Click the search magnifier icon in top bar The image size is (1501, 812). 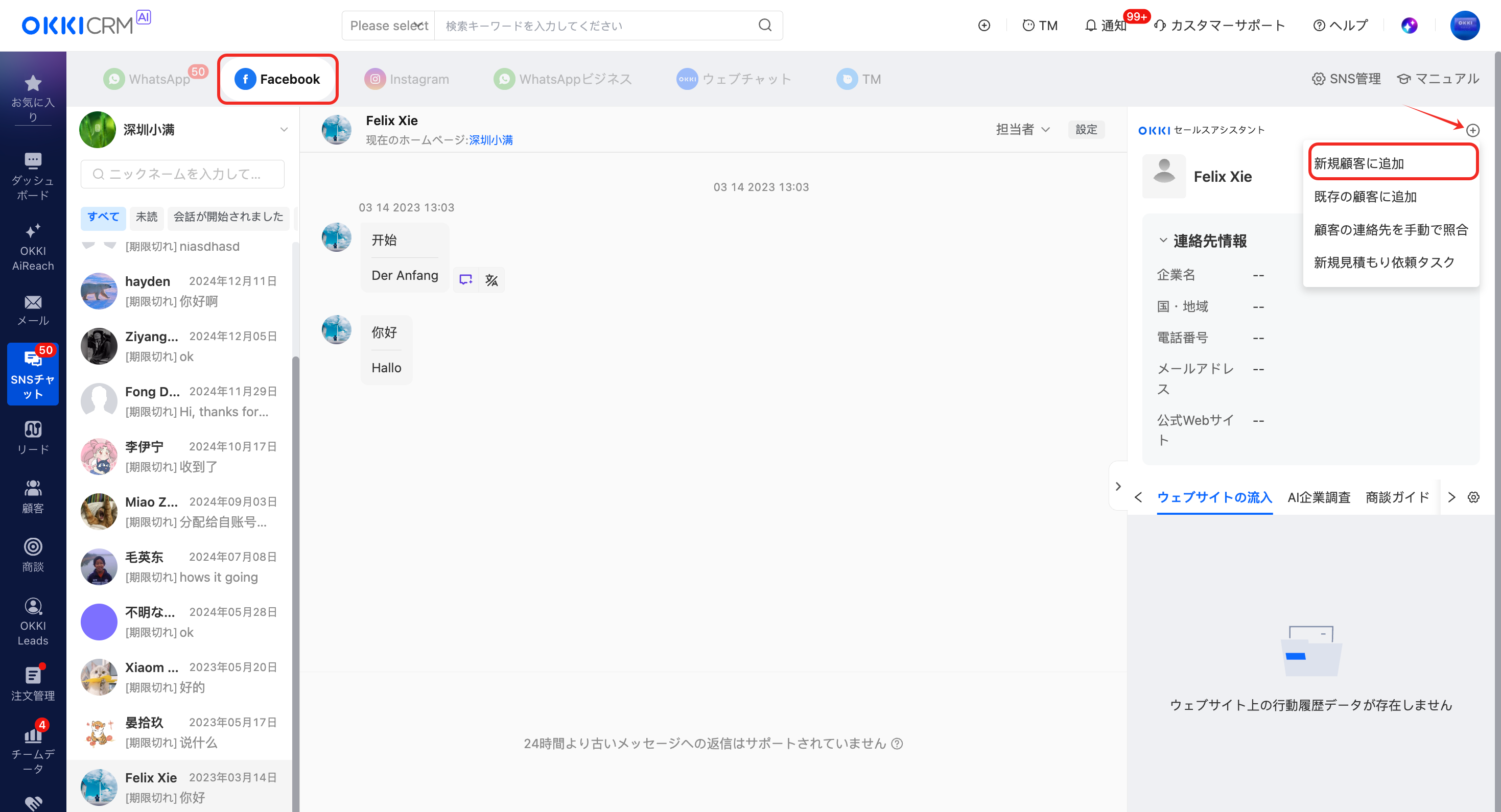tap(765, 25)
